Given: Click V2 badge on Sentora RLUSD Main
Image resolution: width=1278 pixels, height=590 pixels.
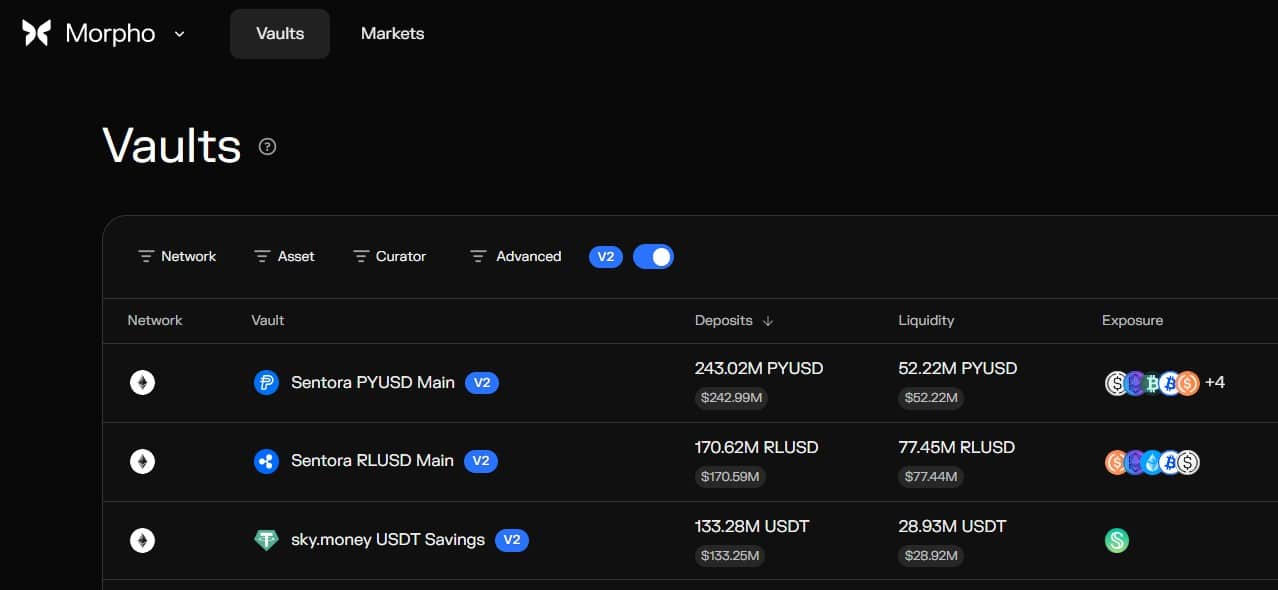Looking at the screenshot, I should [481, 461].
